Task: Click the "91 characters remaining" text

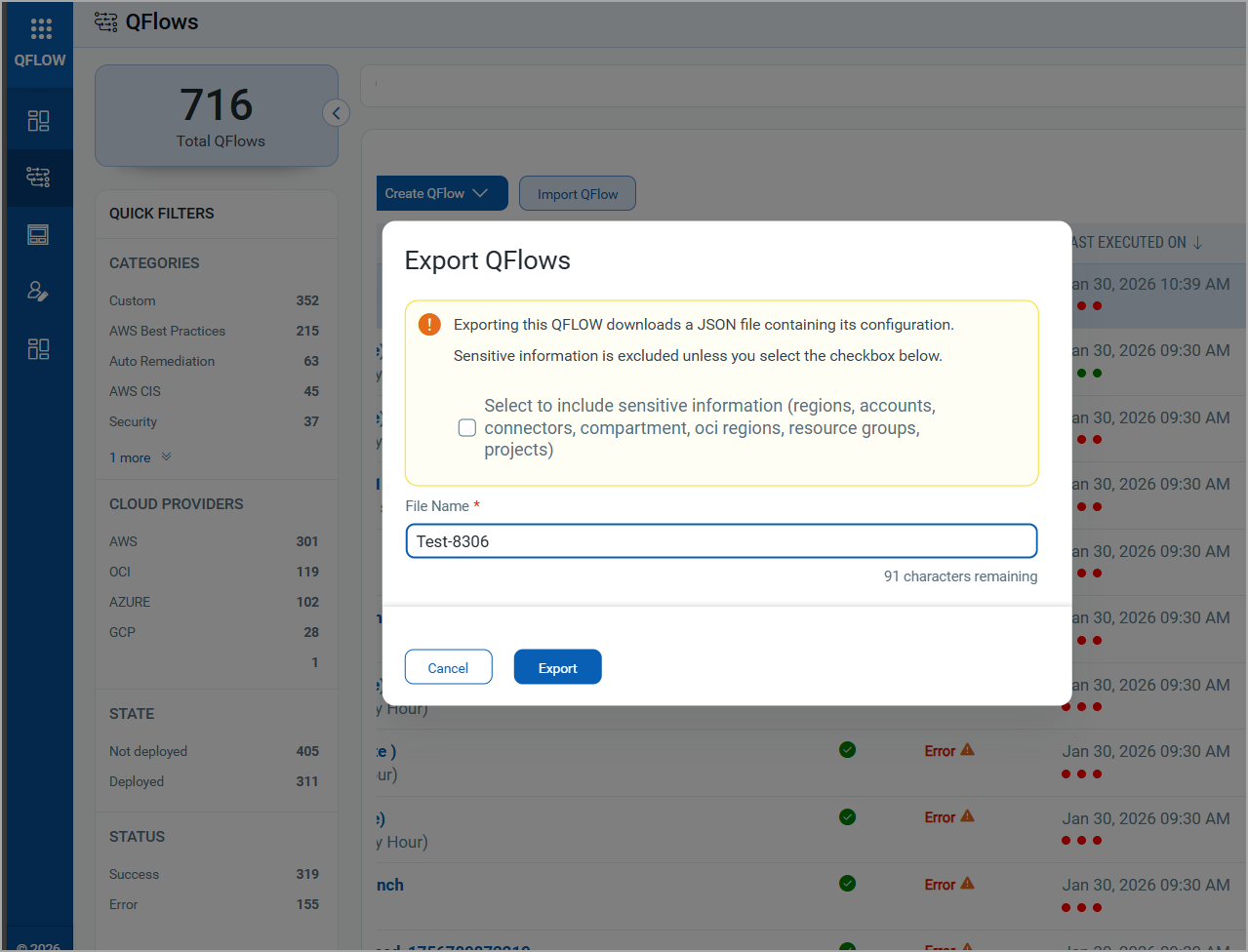Action: [x=960, y=576]
